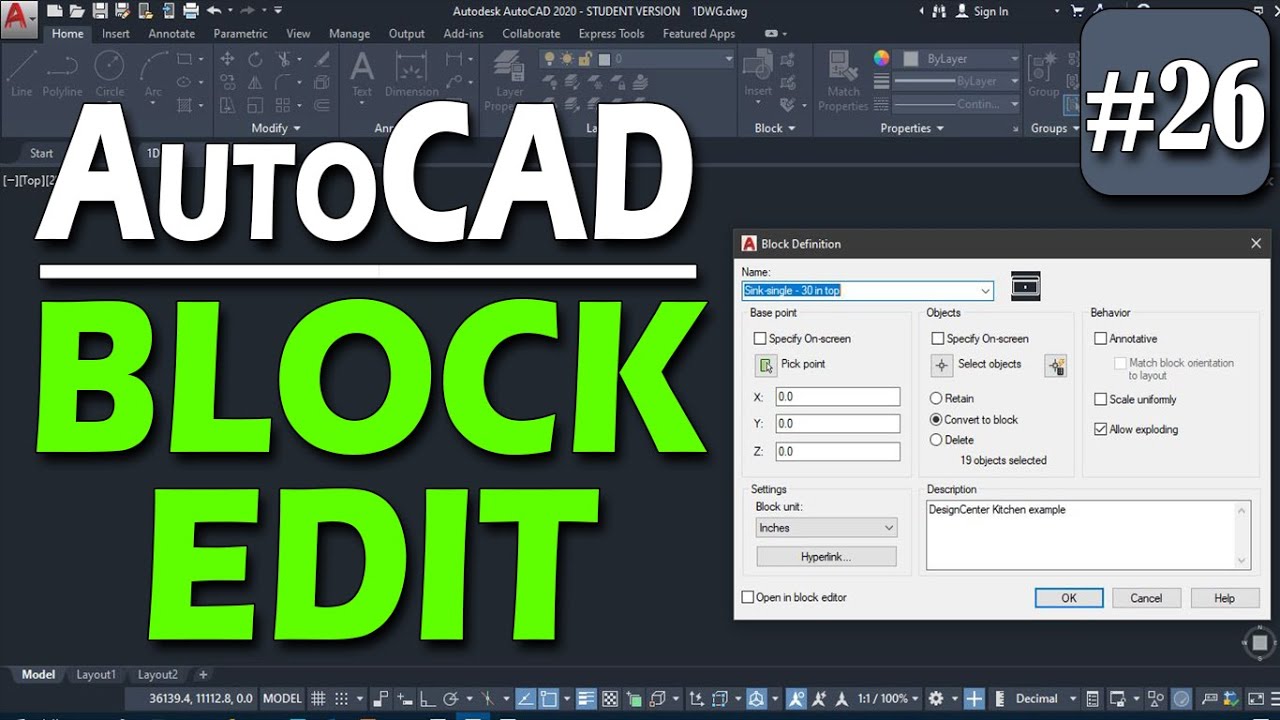This screenshot has height=720, width=1280.
Task: Toggle polar tracking in status bar
Action: point(451,699)
